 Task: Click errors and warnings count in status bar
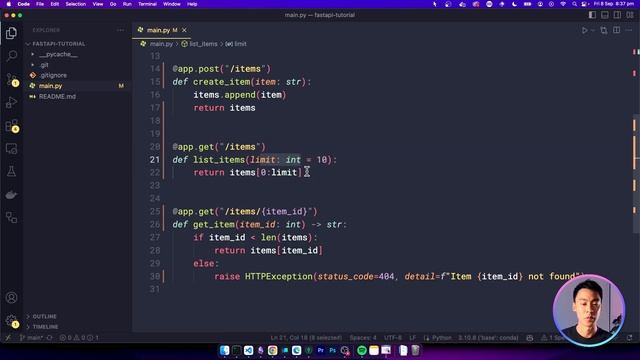79,338
